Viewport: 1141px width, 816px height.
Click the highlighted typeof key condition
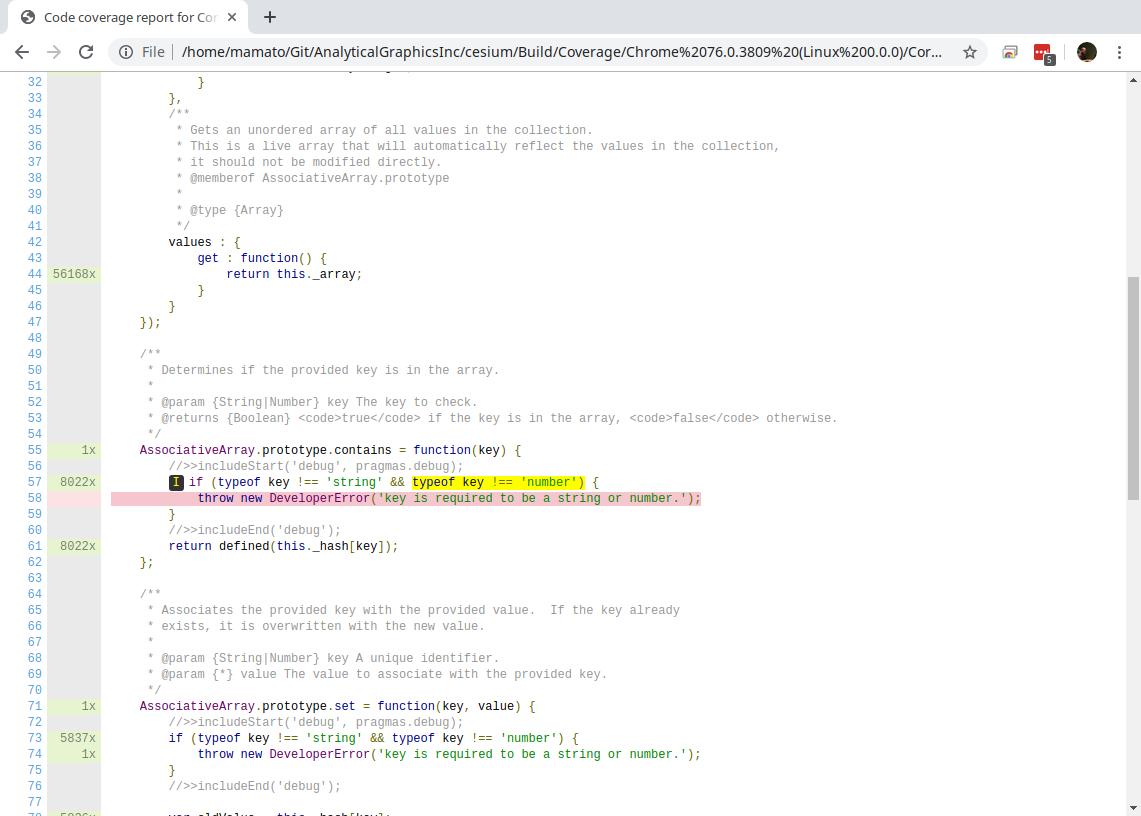[498, 482]
